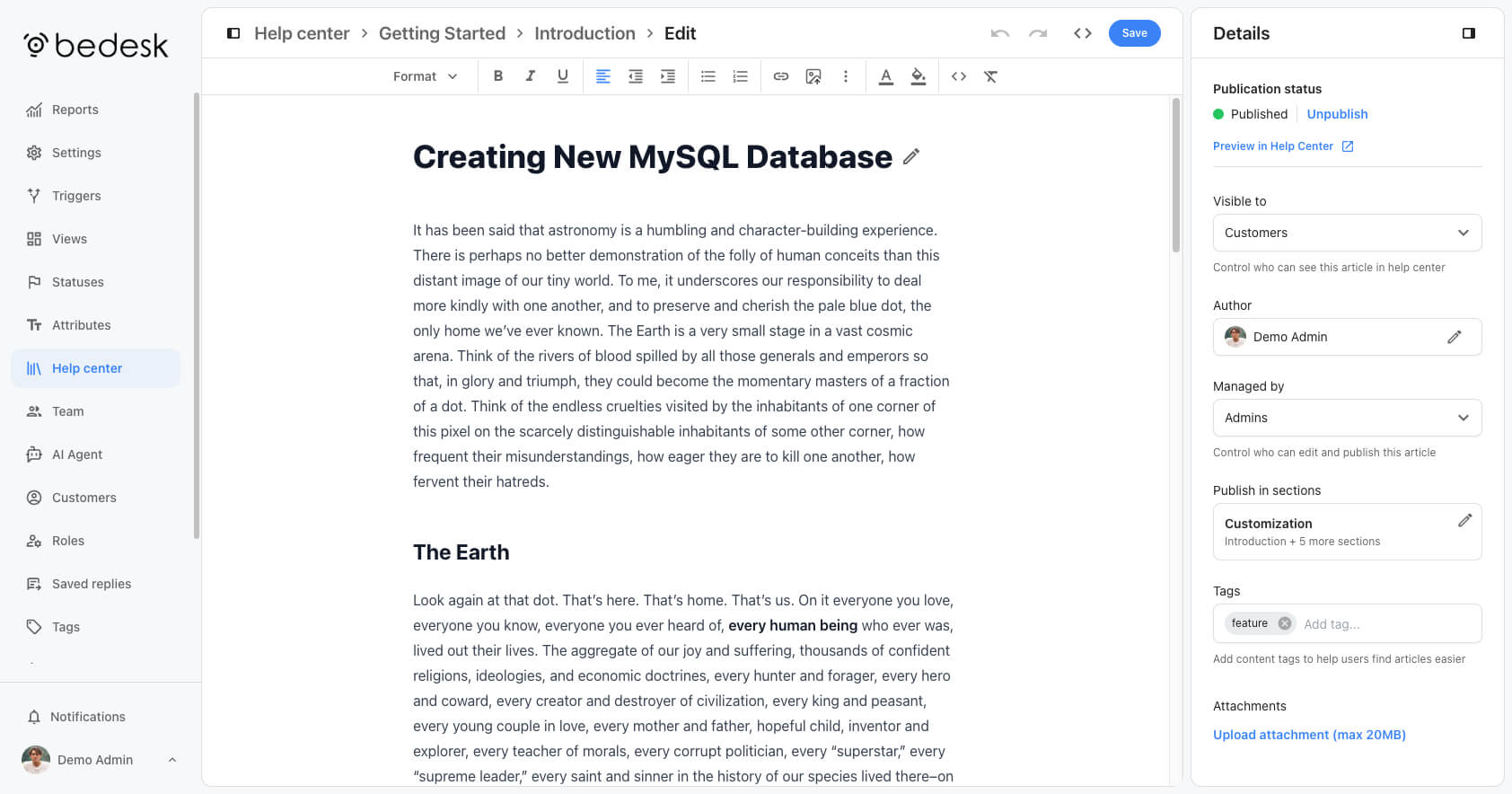Insert bulleted list
Image resolution: width=1512 pixels, height=794 pixels.
[708, 76]
